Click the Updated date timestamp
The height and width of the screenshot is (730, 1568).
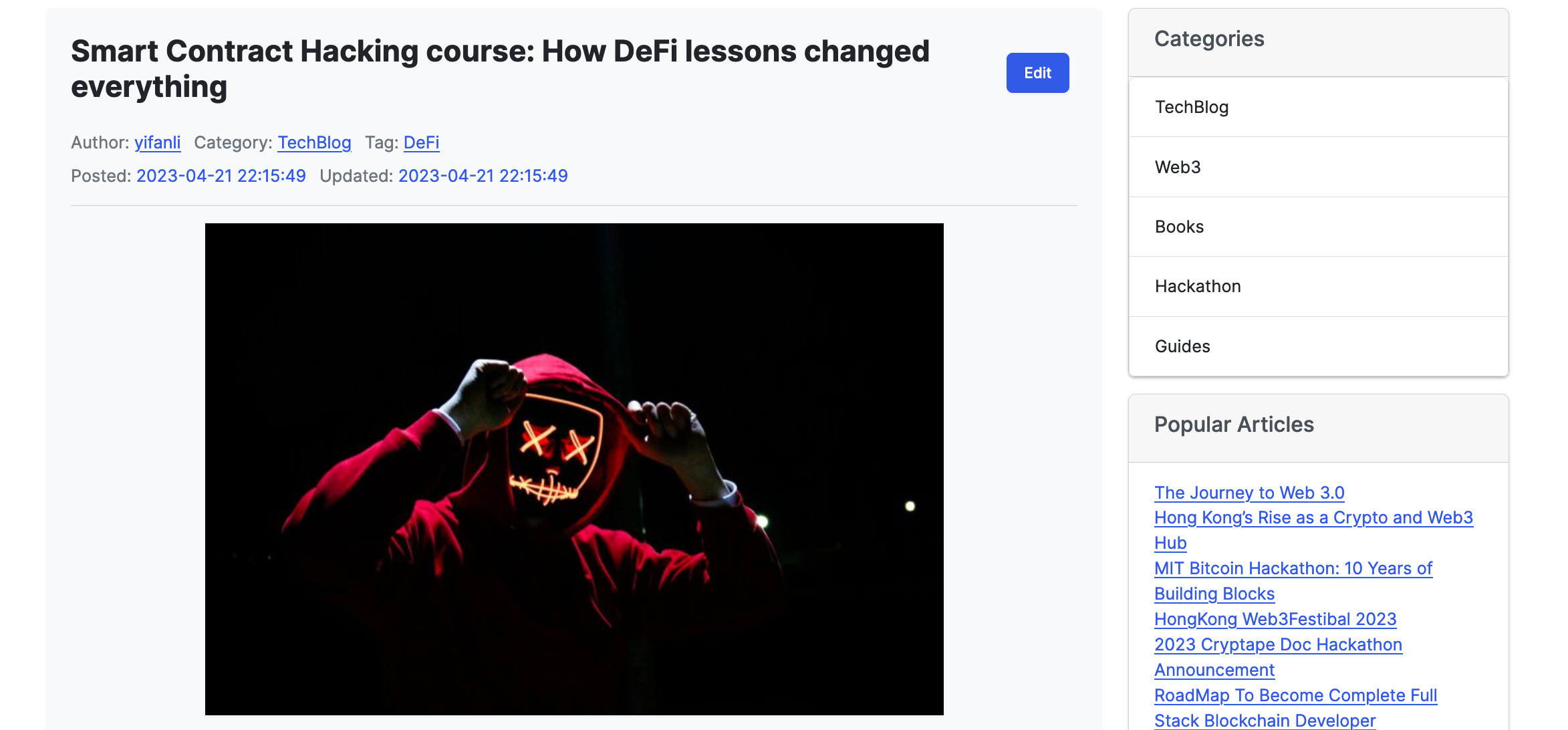click(x=483, y=176)
